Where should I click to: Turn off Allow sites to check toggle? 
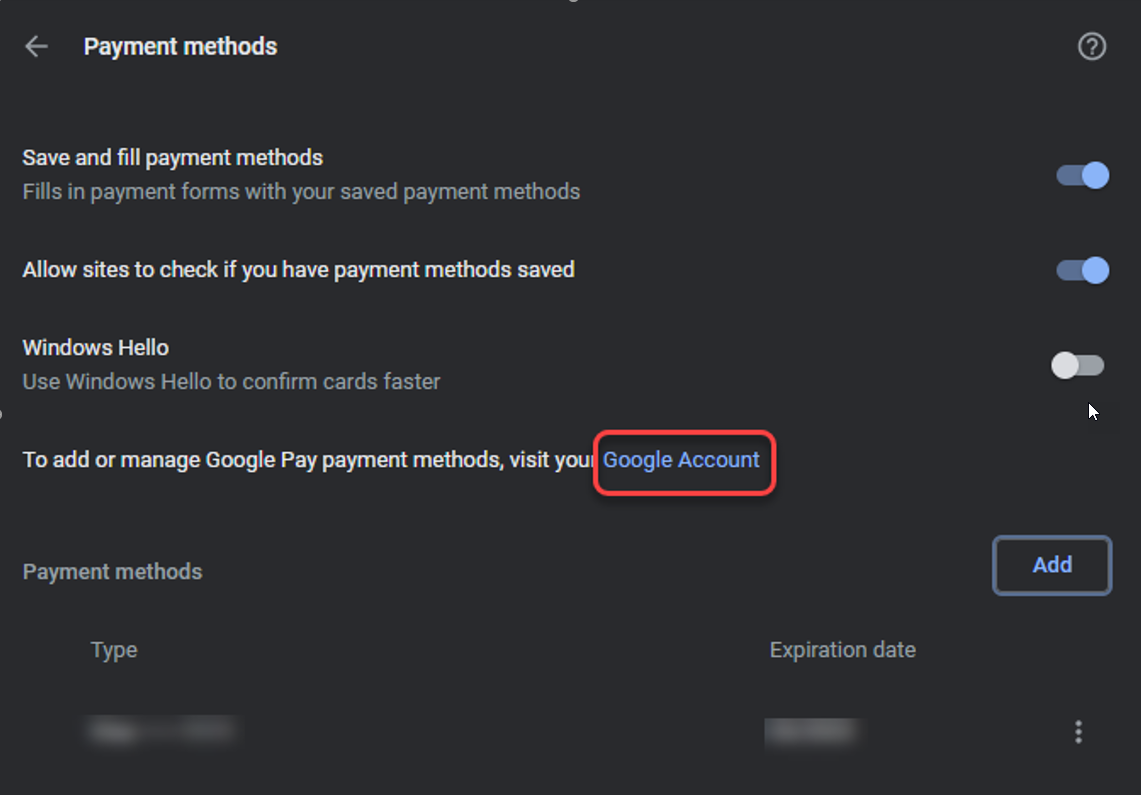click(1083, 270)
